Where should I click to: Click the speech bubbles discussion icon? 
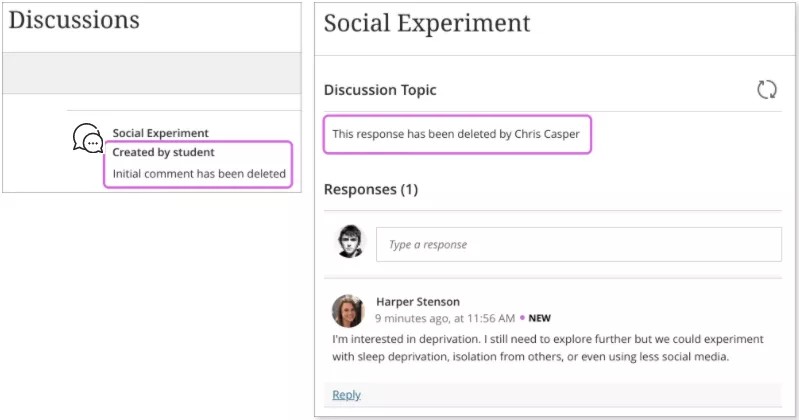pos(88,139)
